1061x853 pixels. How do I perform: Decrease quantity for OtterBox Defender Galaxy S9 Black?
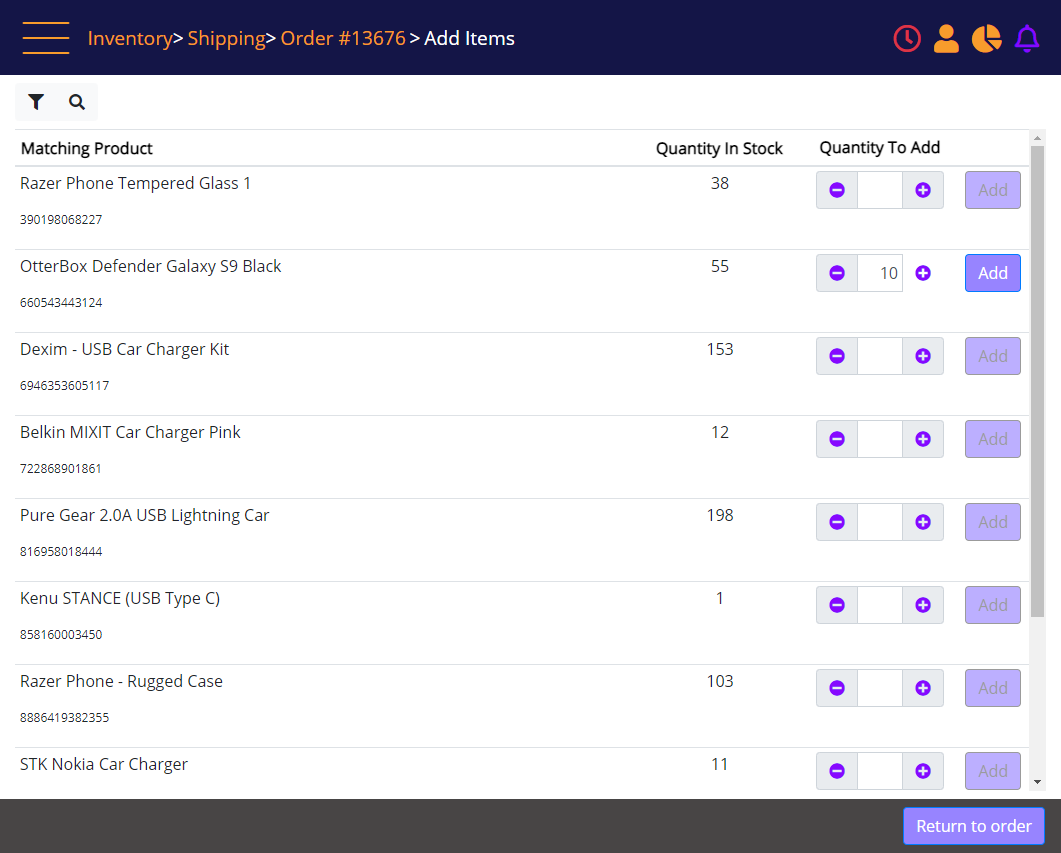point(837,273)
